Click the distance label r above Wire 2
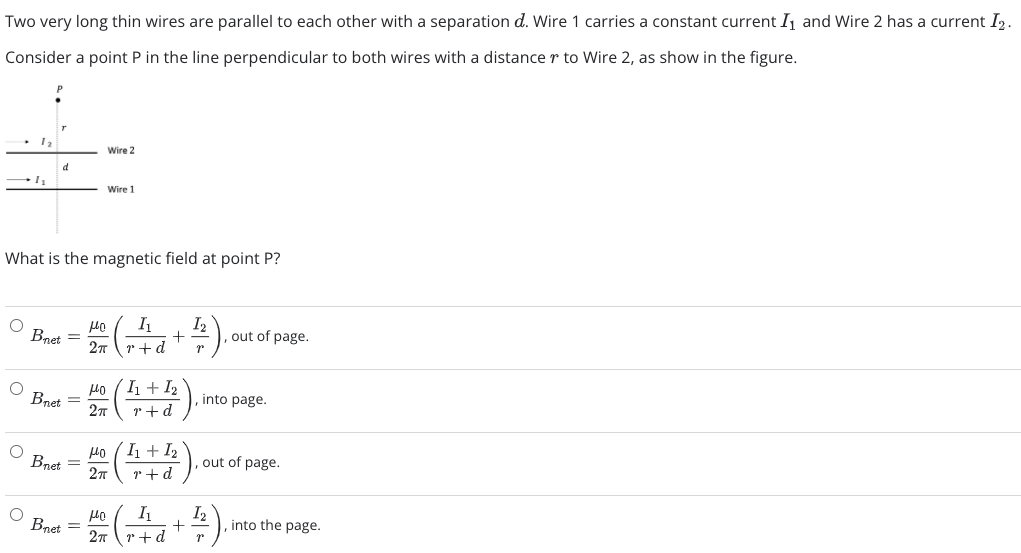1021x553 pixels. pos(63,128)
